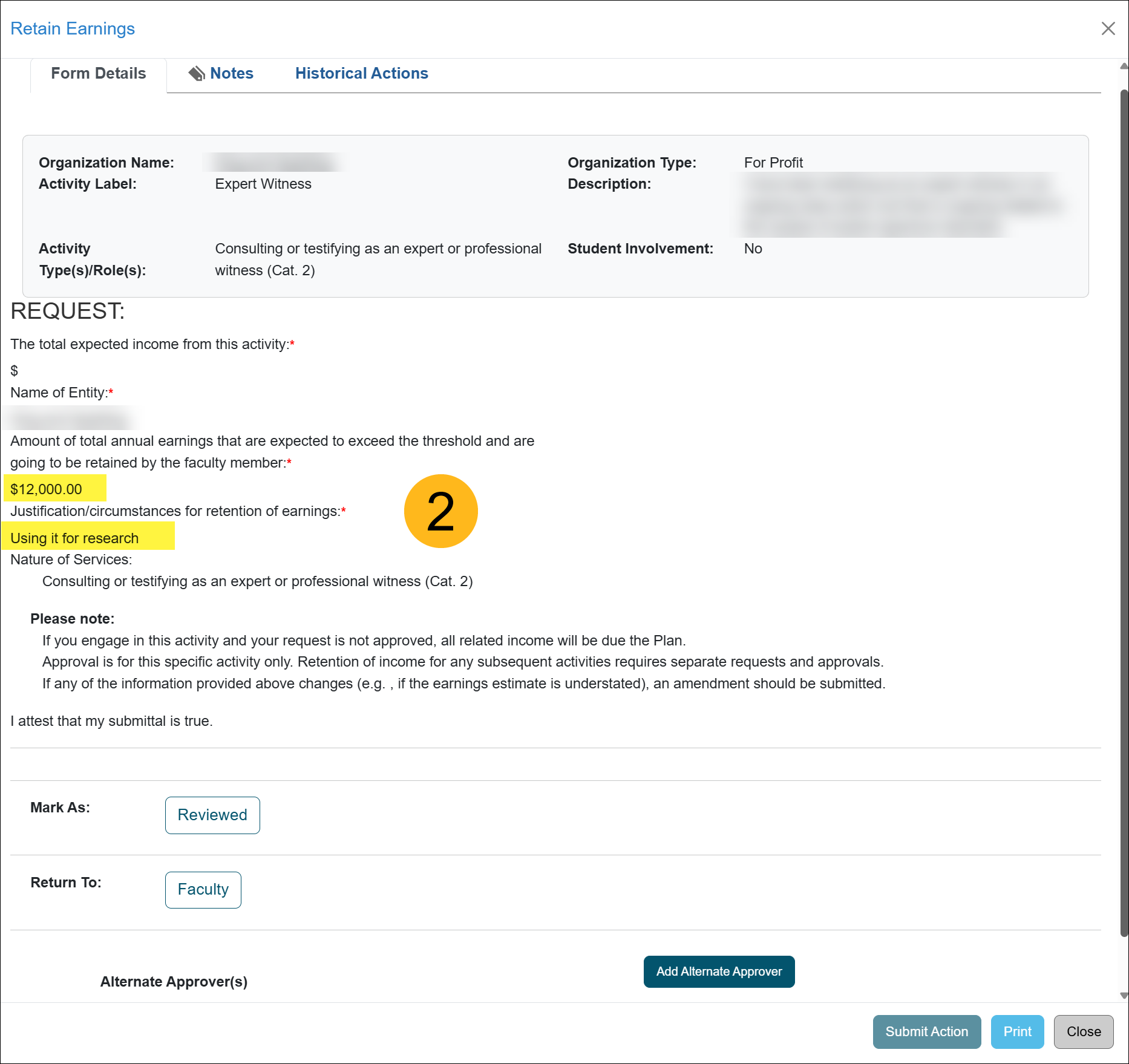The height and width of the screenshot is (1064, 1129).
Task: Click the orange number 2 callout circle
Action: 440,511
